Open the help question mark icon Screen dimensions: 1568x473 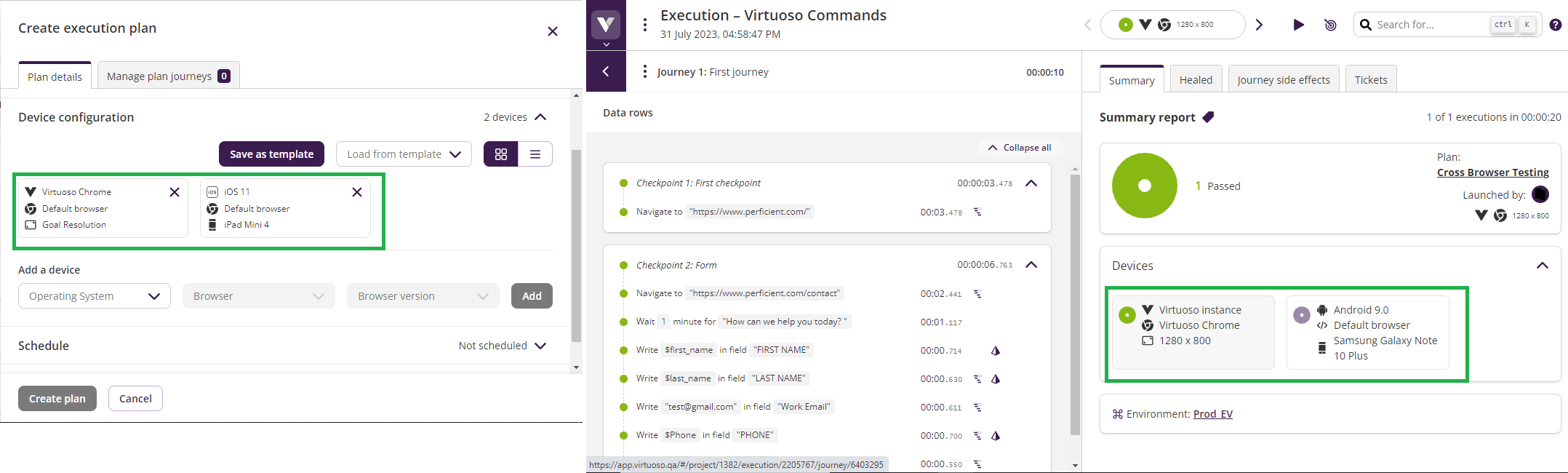coord(1556,25)
